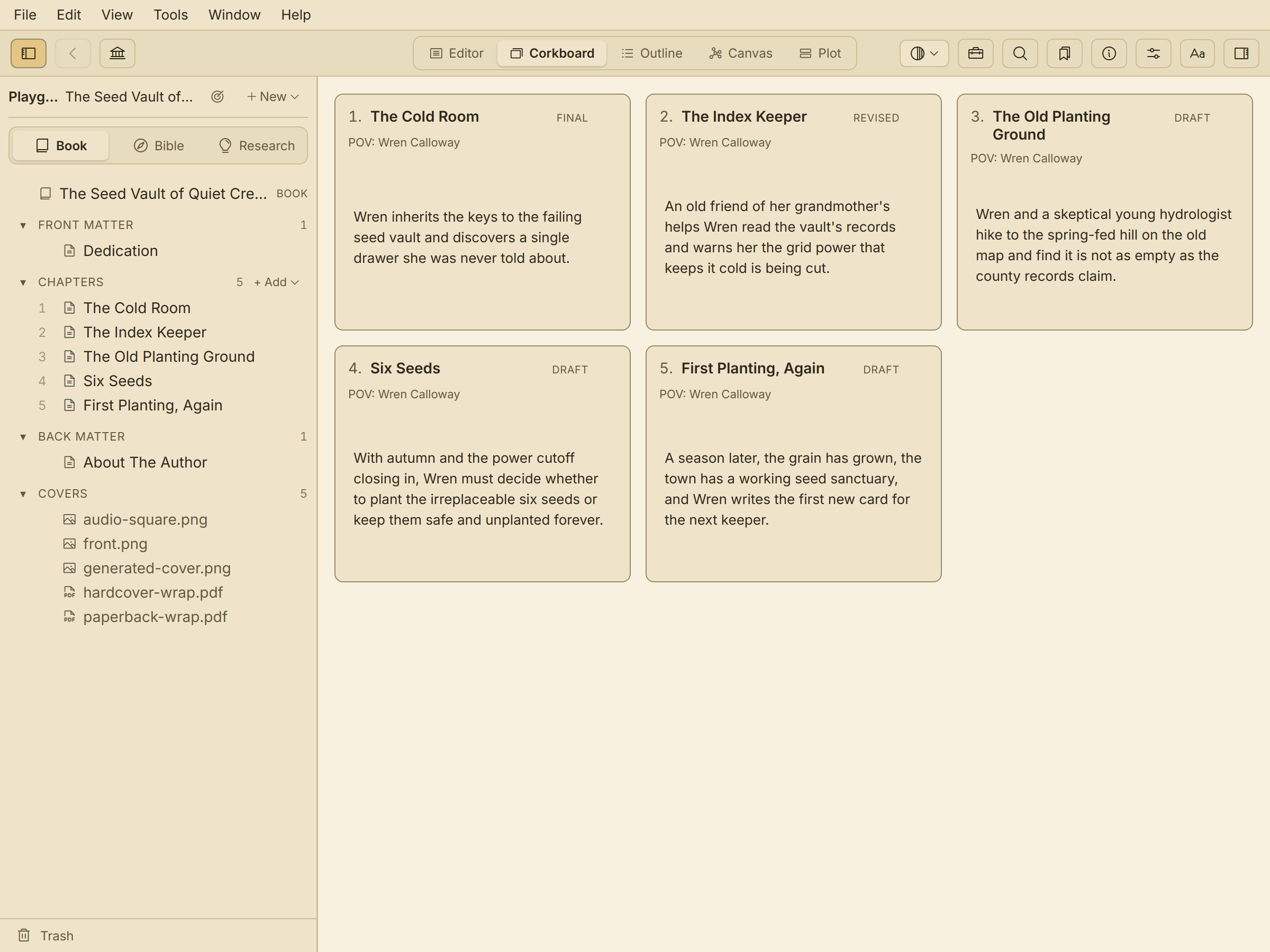
Task: Open the First Planting, Again corkboard card
Action: [x=793, y=464]
